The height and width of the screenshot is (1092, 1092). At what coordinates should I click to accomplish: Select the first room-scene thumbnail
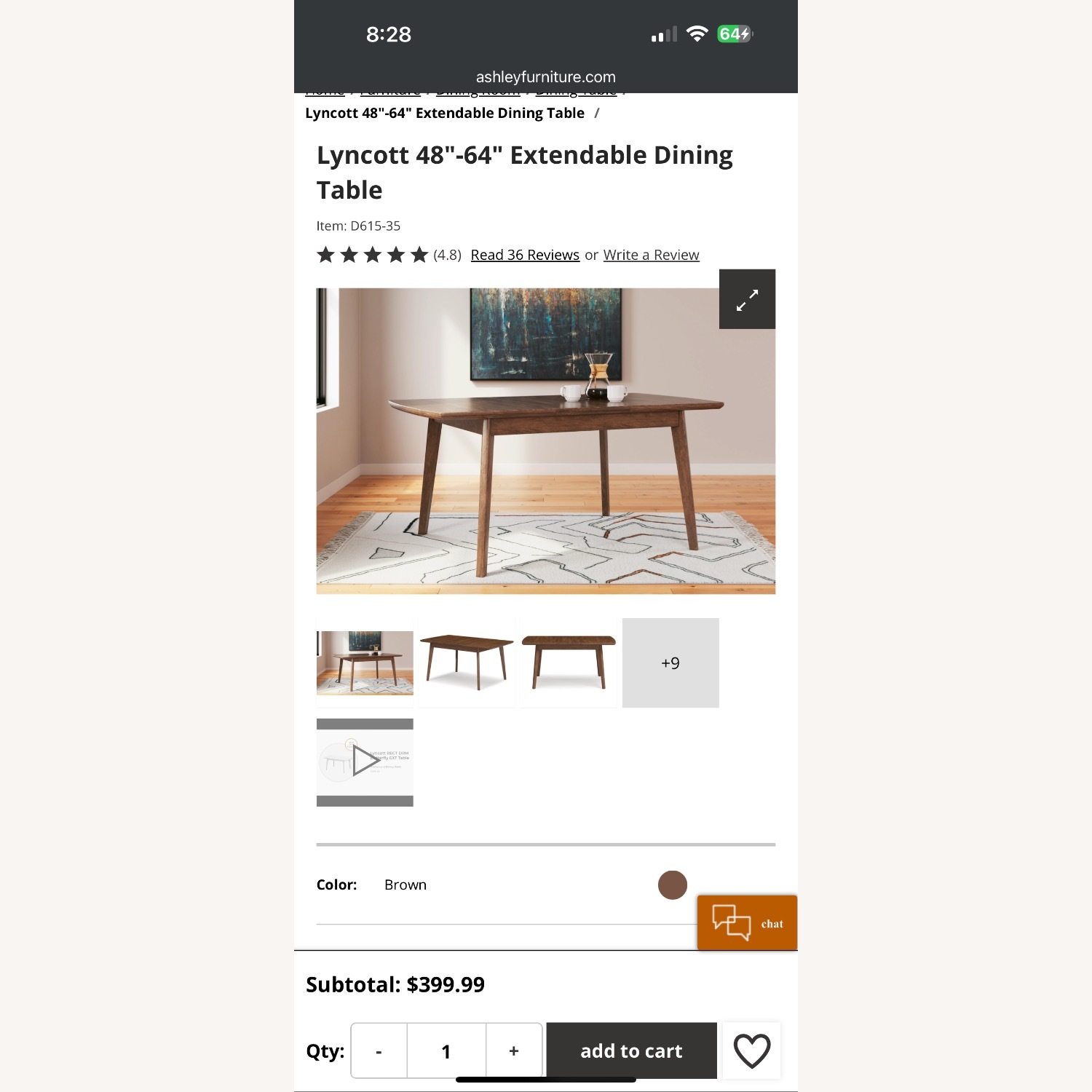pos(365,662)
